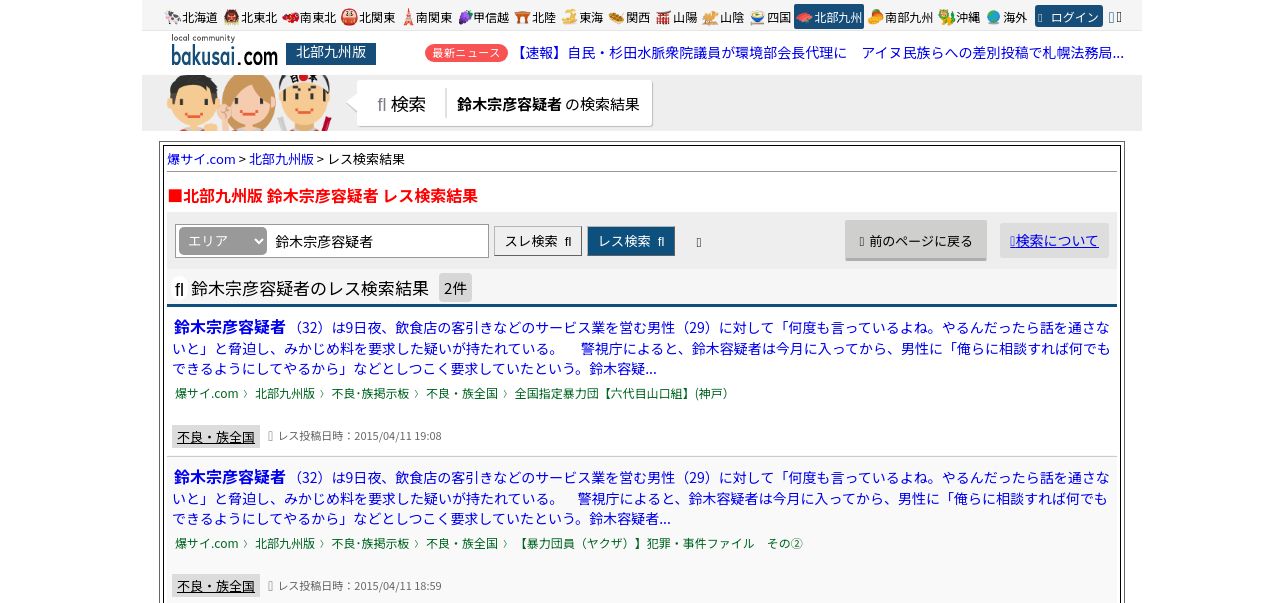
Task: Open the 甲信越 region link
Action: point(484,17)
